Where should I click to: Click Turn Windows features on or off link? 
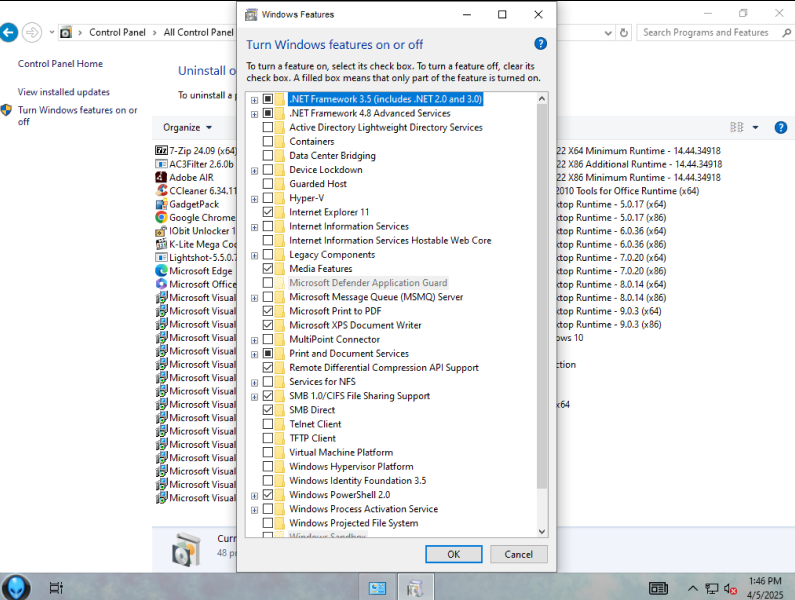pos(78,116)
